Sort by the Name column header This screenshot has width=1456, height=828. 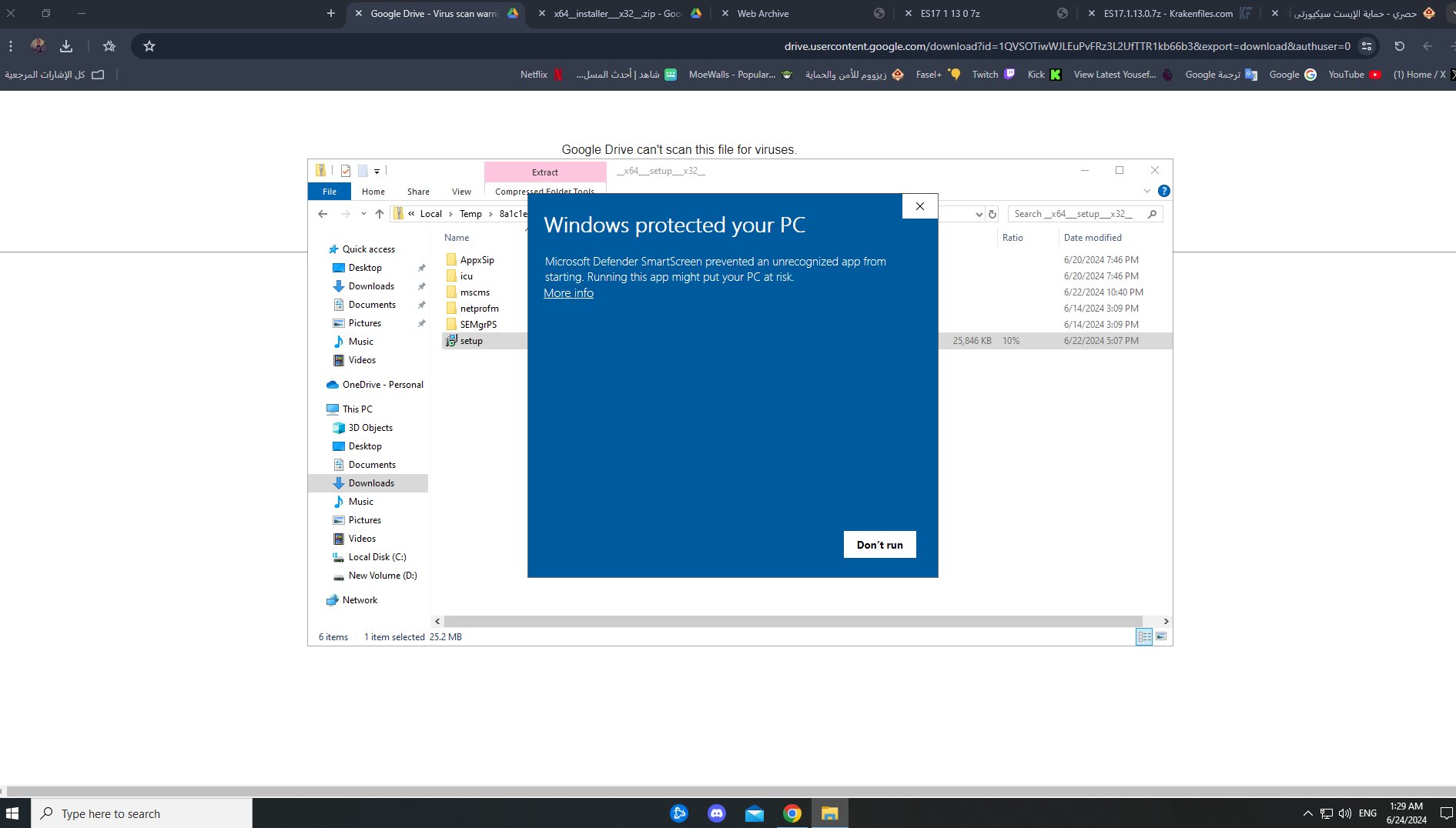coord(457,238)
